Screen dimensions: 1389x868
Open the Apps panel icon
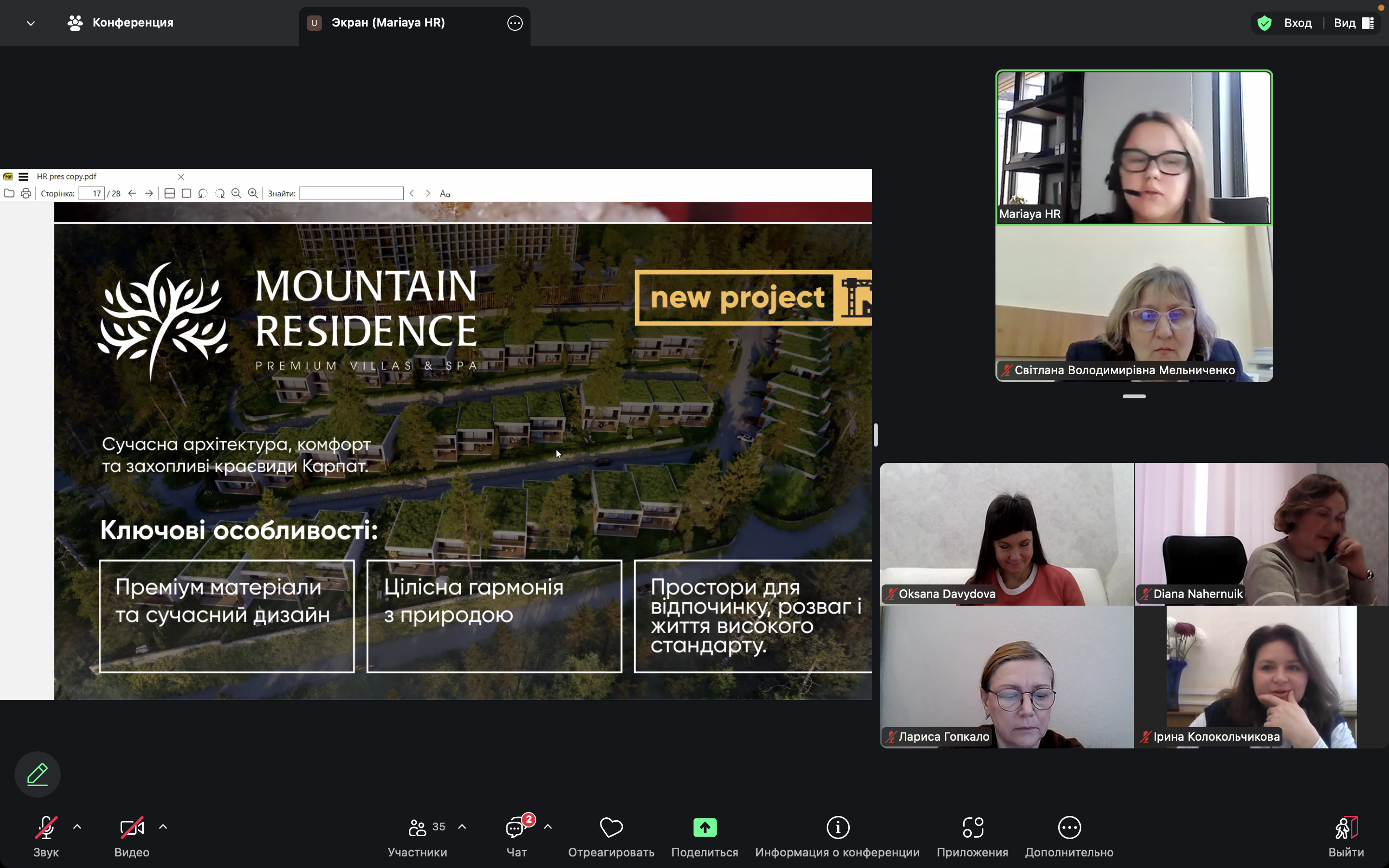(x=972, y=827)
